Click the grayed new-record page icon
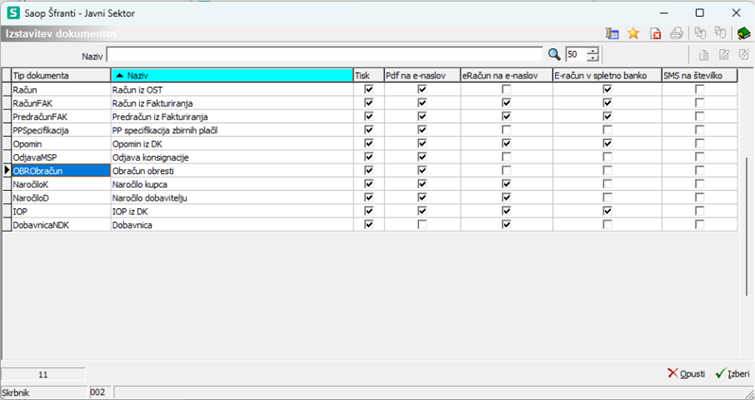The image size is (755, 400). pos(704,55)
